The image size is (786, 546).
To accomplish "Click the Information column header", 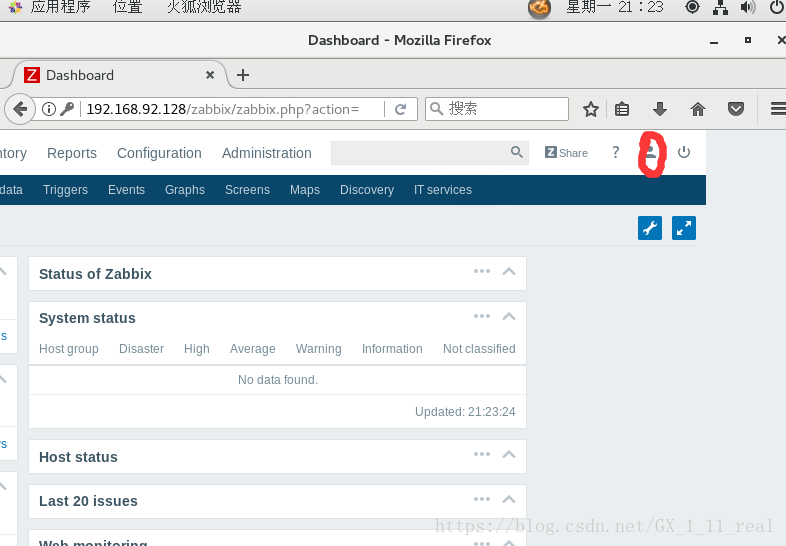I will tap(392, 349).
